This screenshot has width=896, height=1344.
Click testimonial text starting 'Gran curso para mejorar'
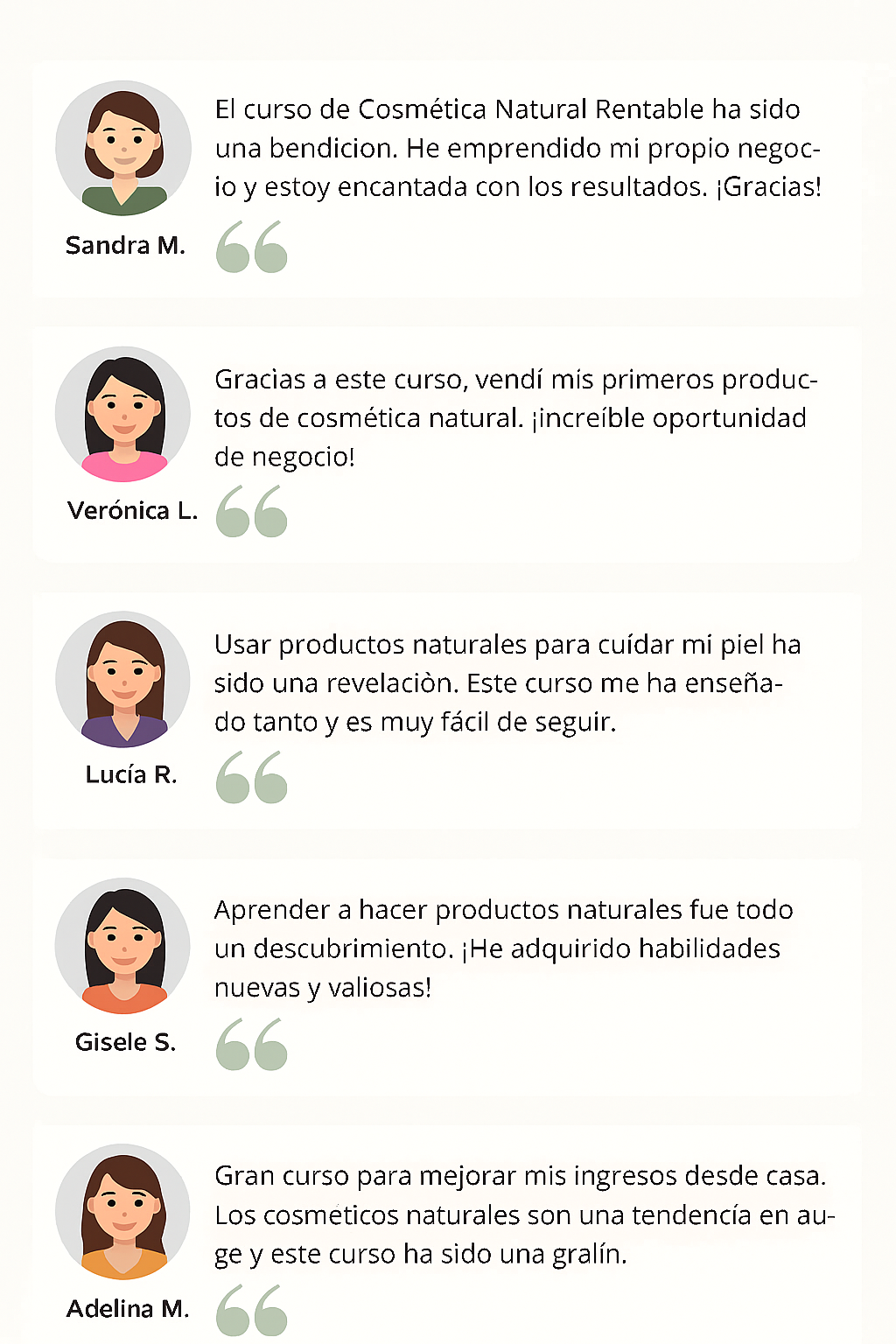coord(523,1214)
